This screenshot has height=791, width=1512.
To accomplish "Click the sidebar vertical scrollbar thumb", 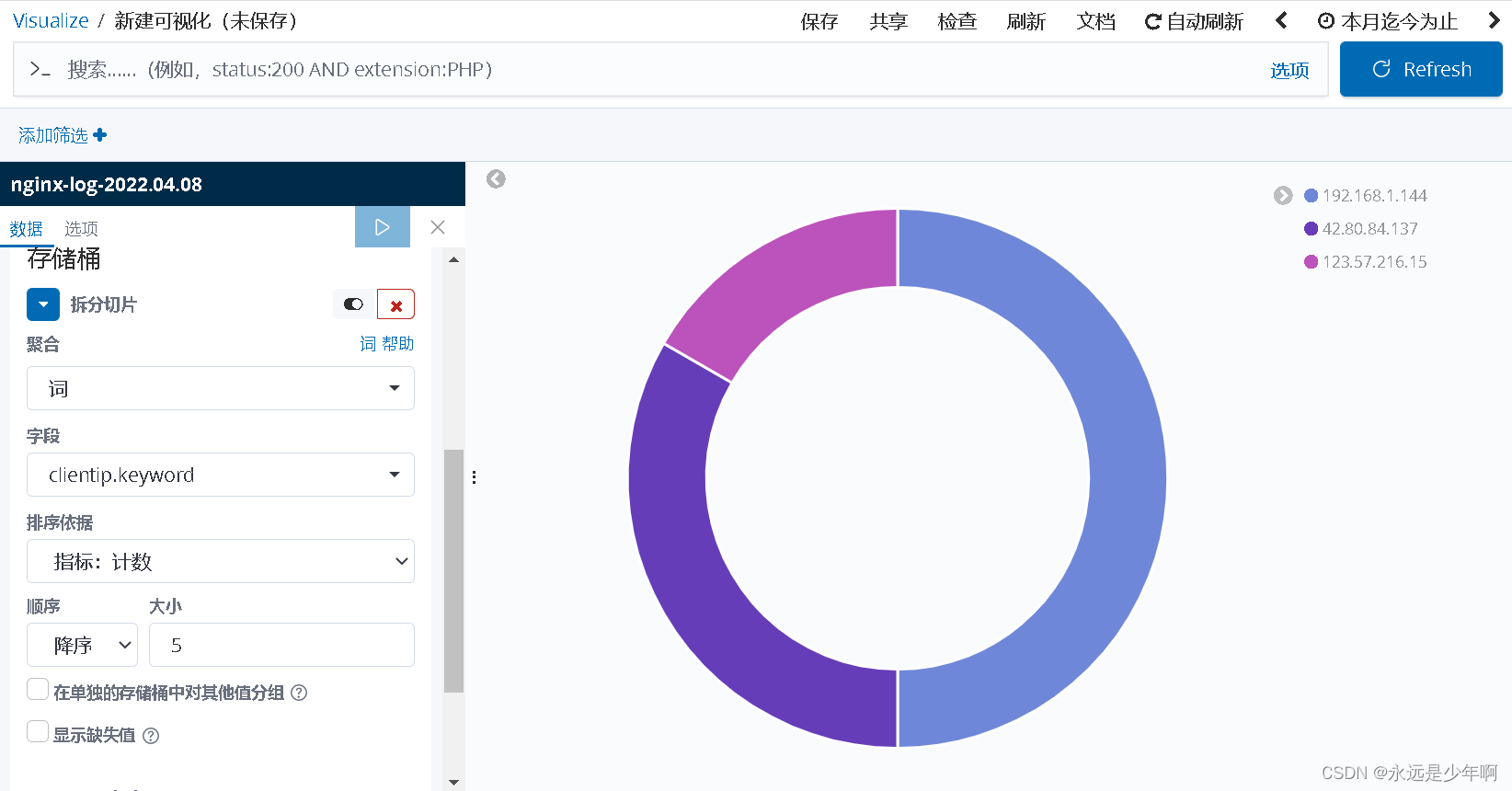I will [453, 570].
